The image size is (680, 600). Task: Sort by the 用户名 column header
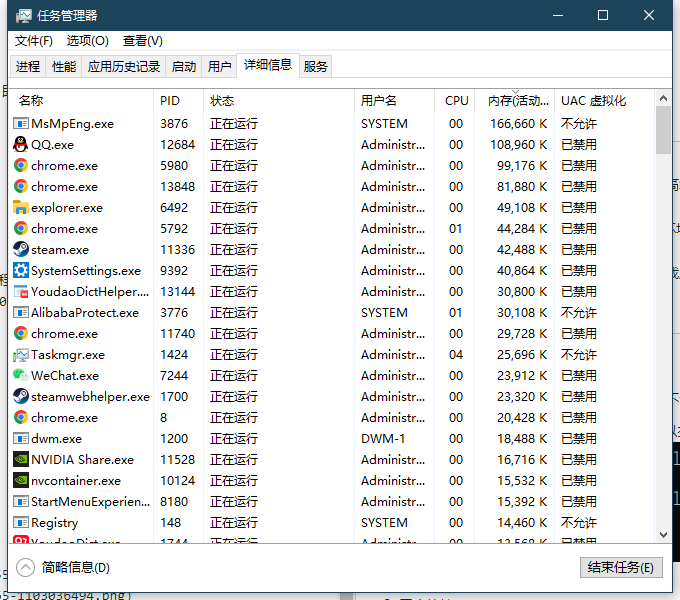point(394,101)
